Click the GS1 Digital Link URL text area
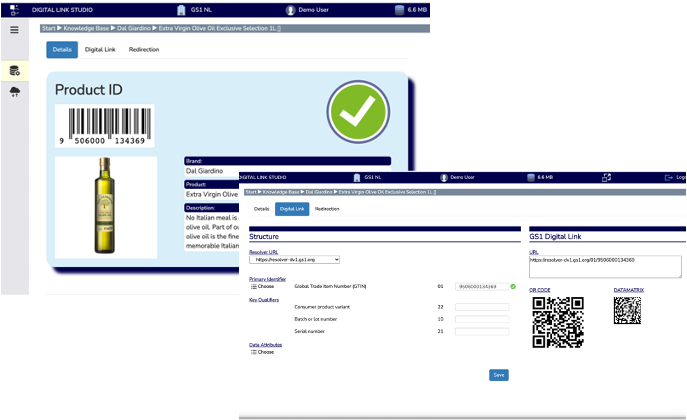687x420 pixels. pyautogui.click(x=605, y=267)
